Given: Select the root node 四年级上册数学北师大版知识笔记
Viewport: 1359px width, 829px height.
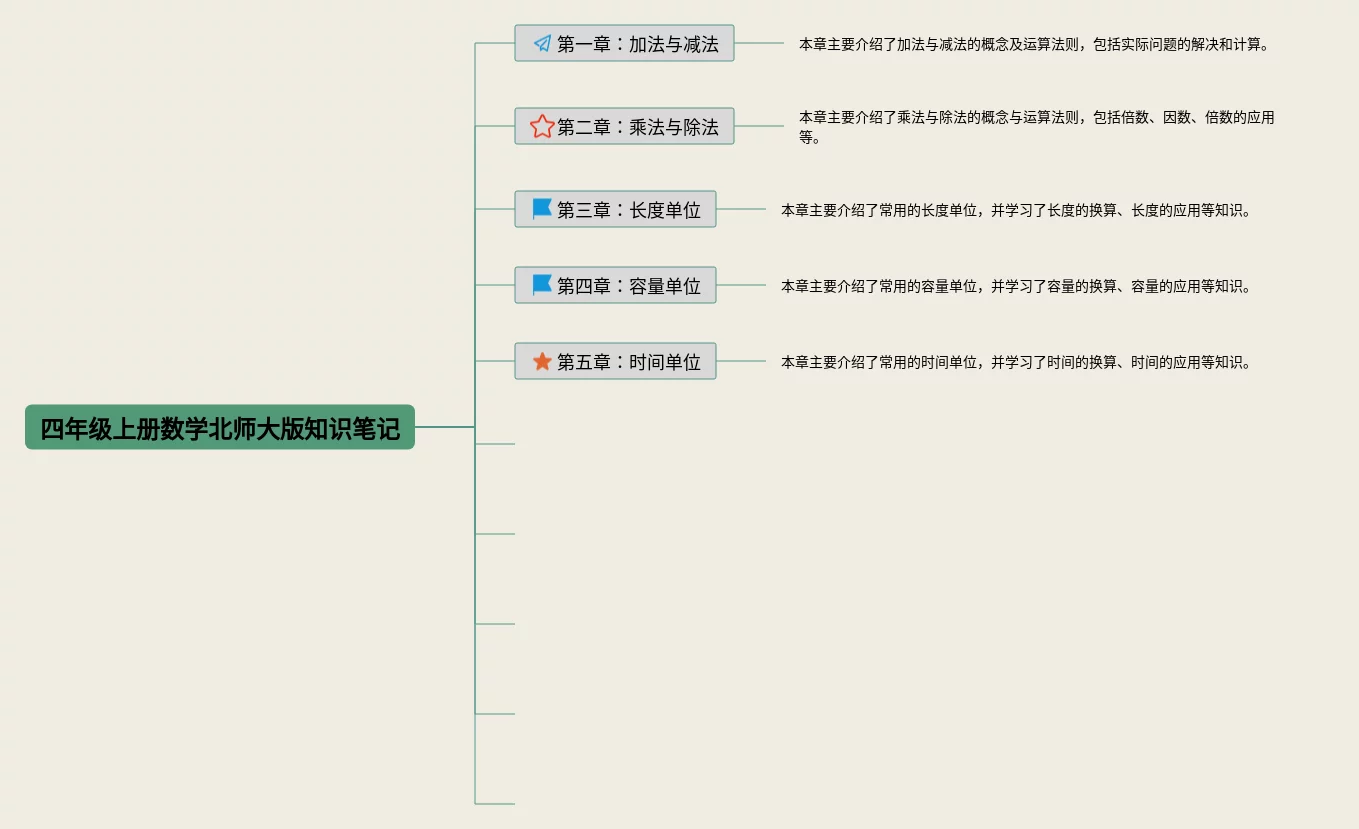Looking at the screenshot, I should [220, 427].
